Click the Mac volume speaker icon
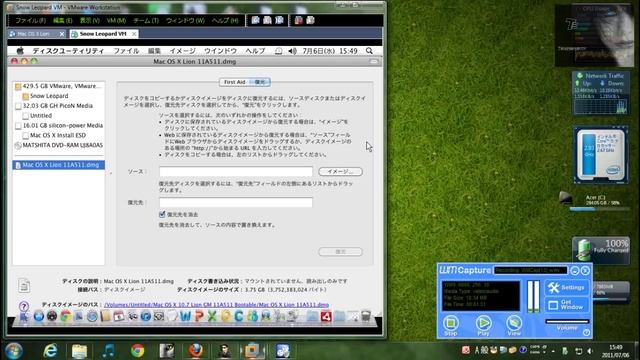 [x=292, y=51]
